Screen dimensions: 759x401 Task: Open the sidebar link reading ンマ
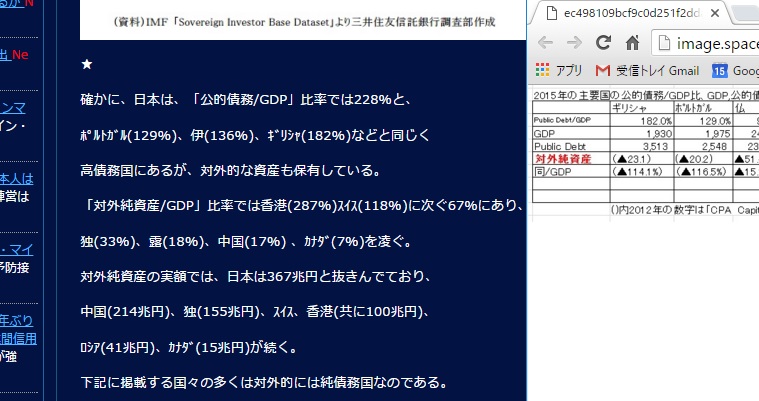pos(13,108)
